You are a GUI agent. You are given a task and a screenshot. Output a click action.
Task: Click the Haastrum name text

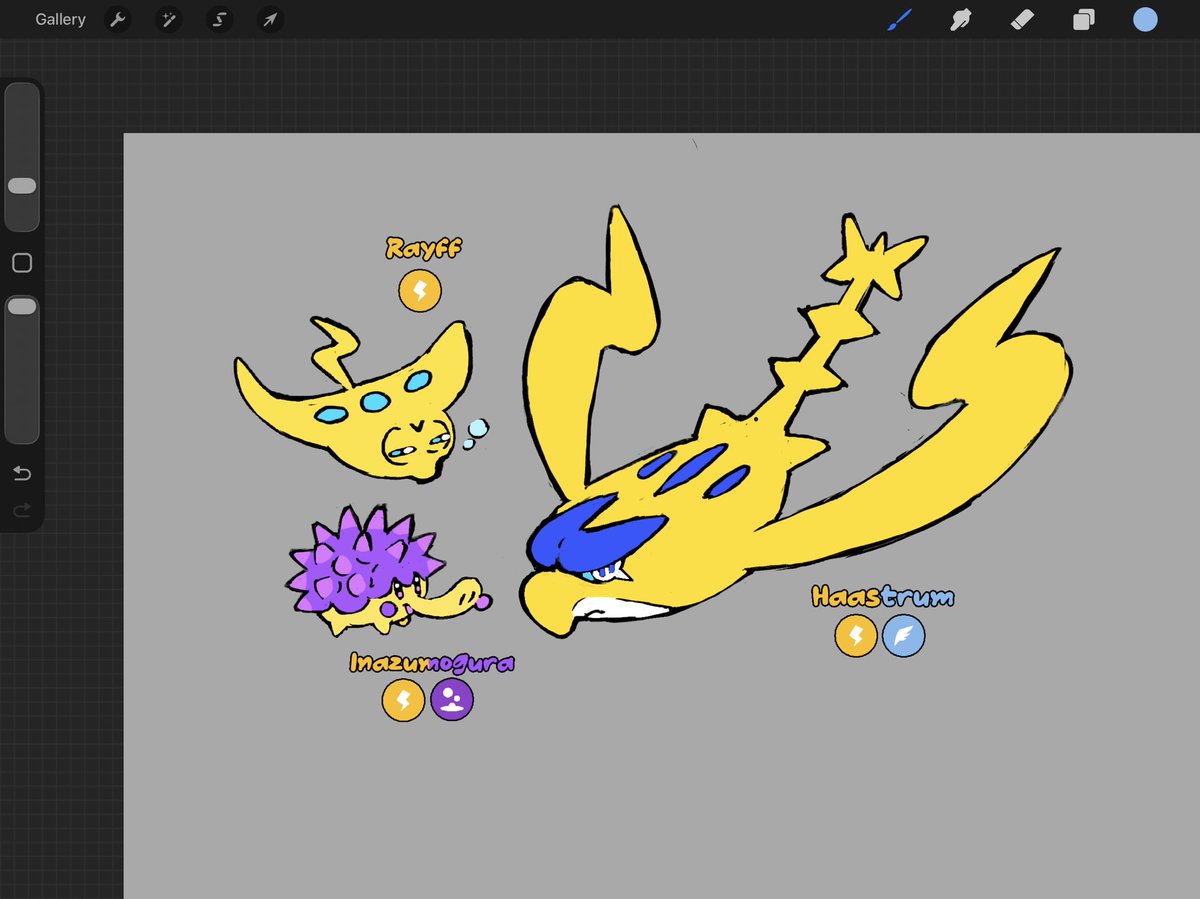[882, 597]
